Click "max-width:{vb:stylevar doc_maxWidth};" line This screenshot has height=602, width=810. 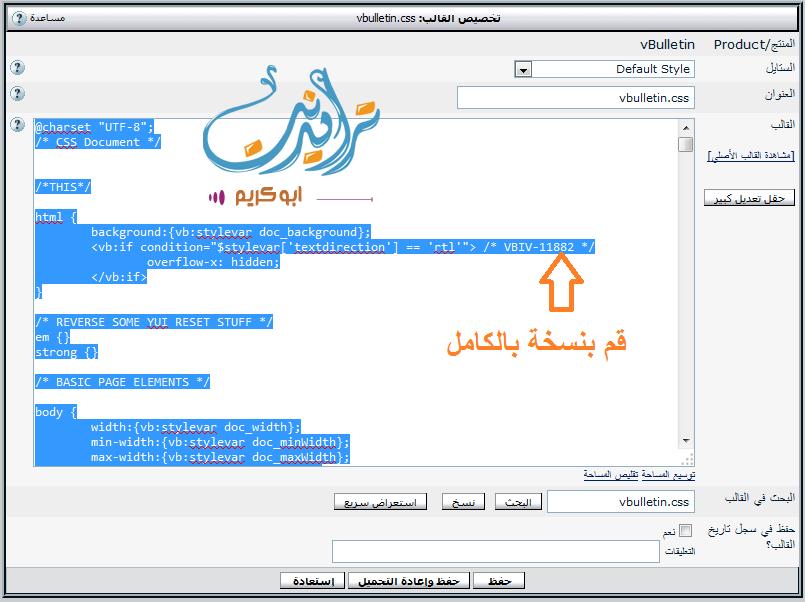point(220,457)
